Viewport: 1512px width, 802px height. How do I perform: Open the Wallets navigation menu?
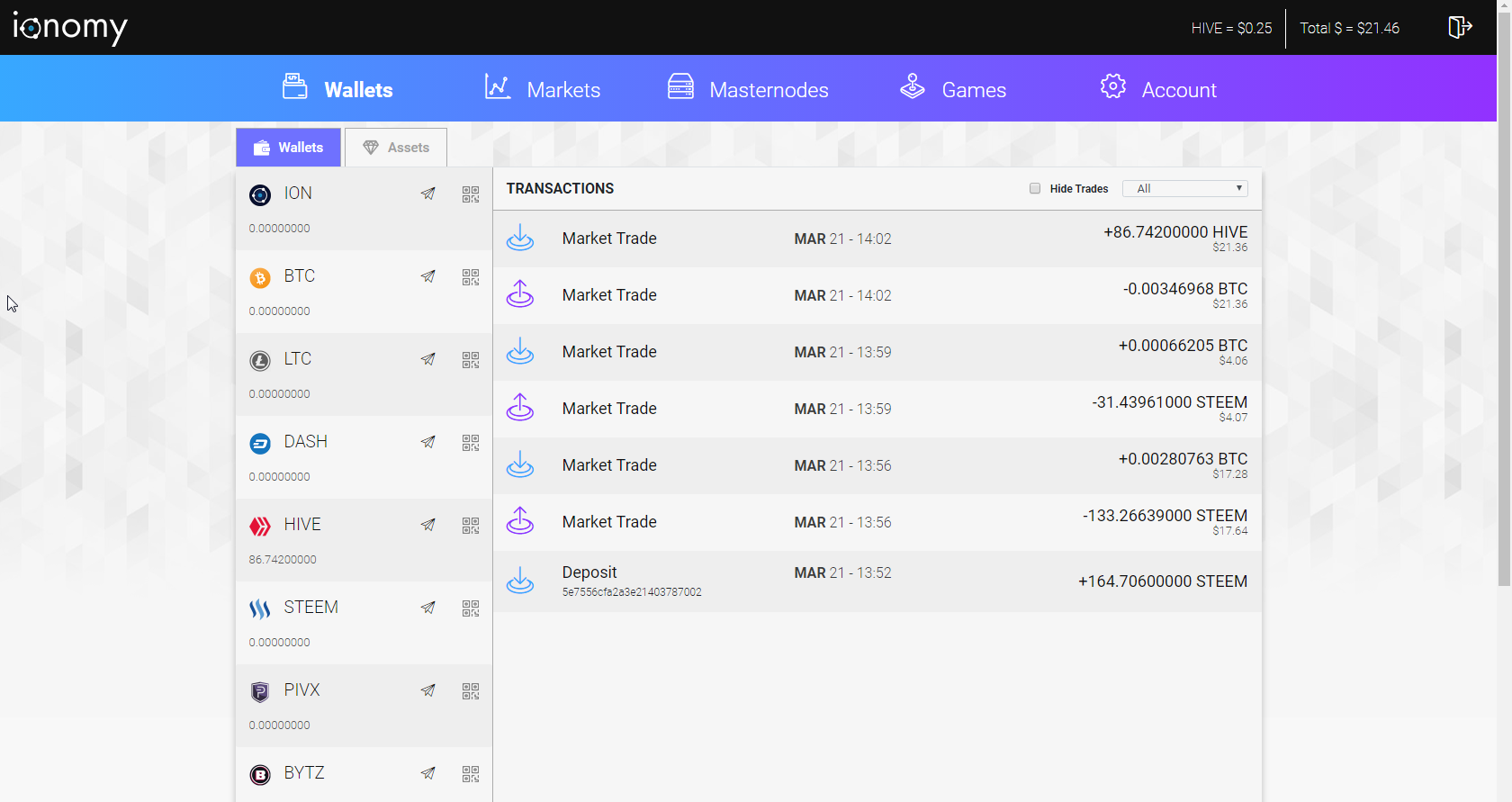[x=337, y=88]
